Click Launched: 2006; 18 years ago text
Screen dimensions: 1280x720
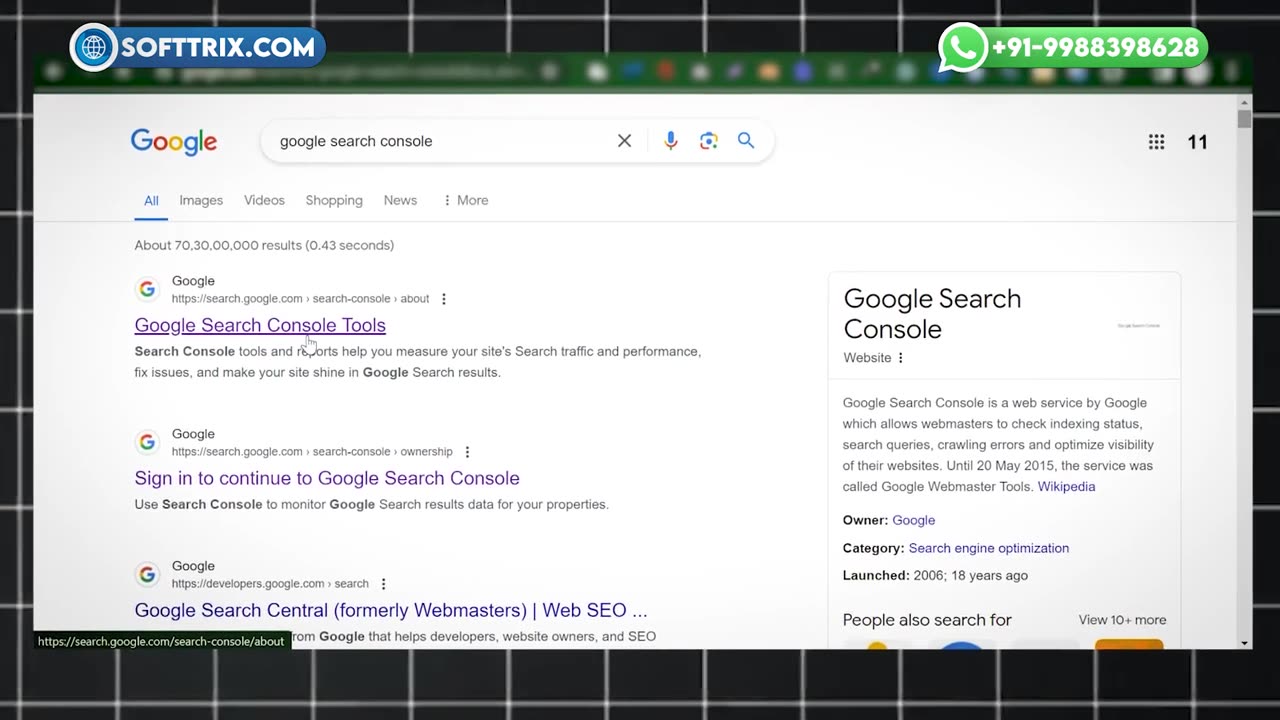(935, 576)
